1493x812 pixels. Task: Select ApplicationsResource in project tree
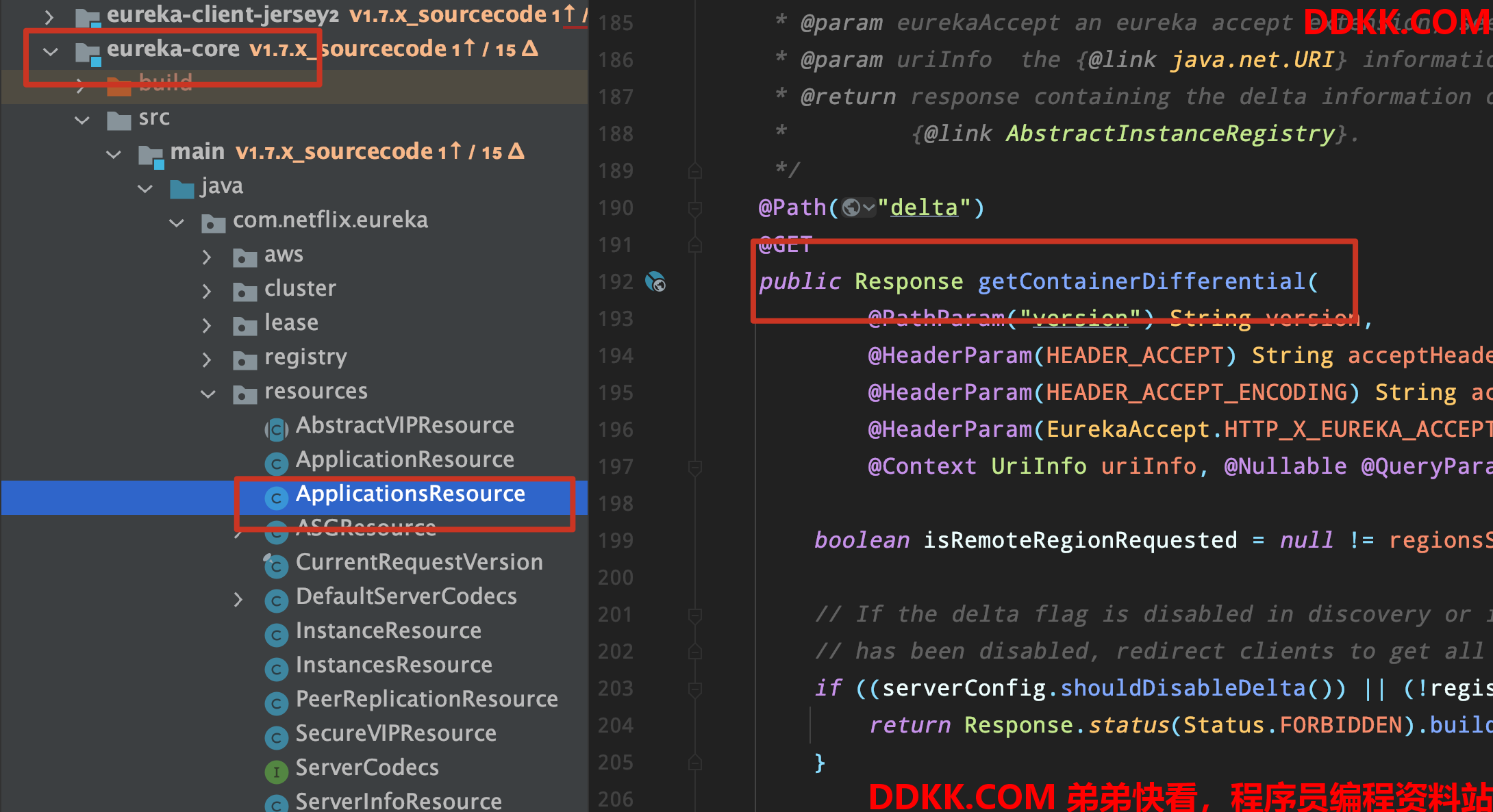[x=410, y=494]
